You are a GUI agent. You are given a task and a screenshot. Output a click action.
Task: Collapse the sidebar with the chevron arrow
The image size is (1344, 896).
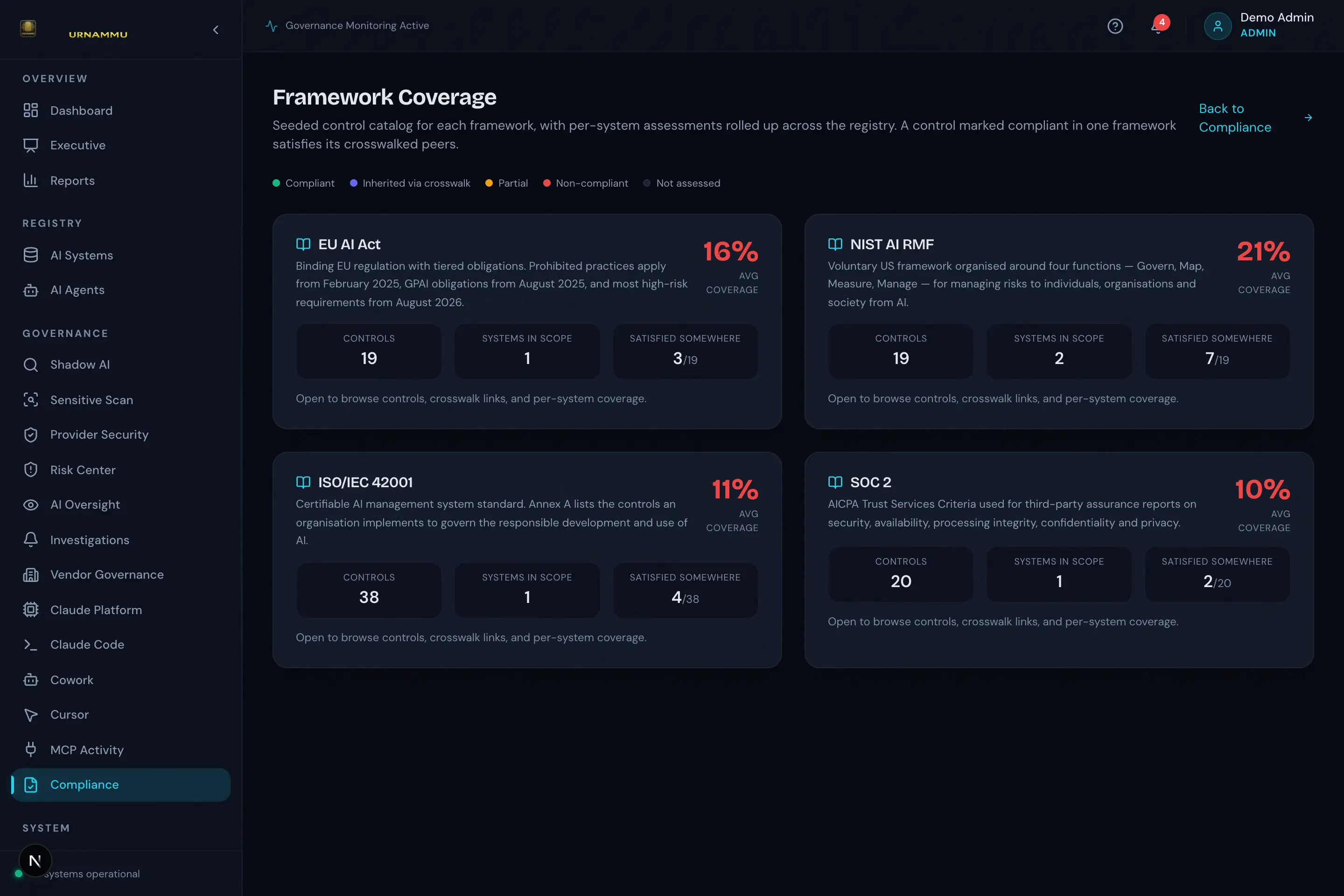click(216, 30)
